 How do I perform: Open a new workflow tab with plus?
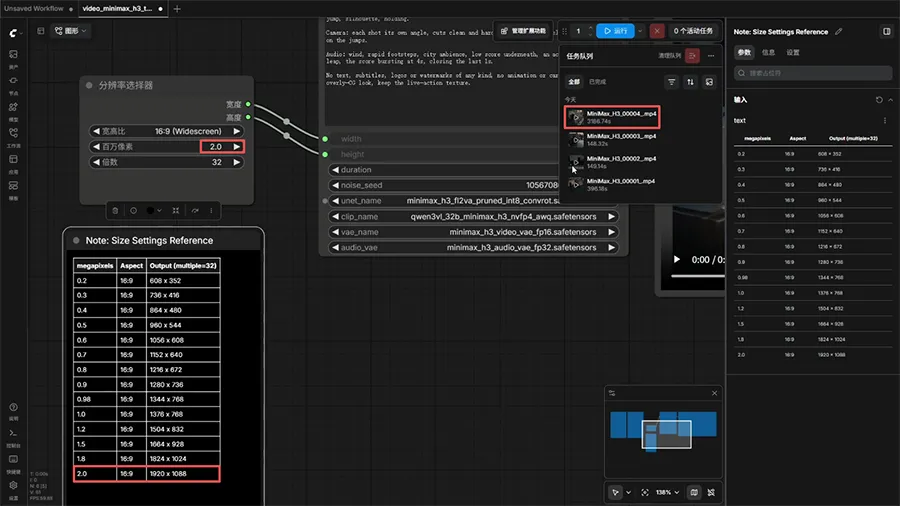pyautogui.click(x=177, y=9)
